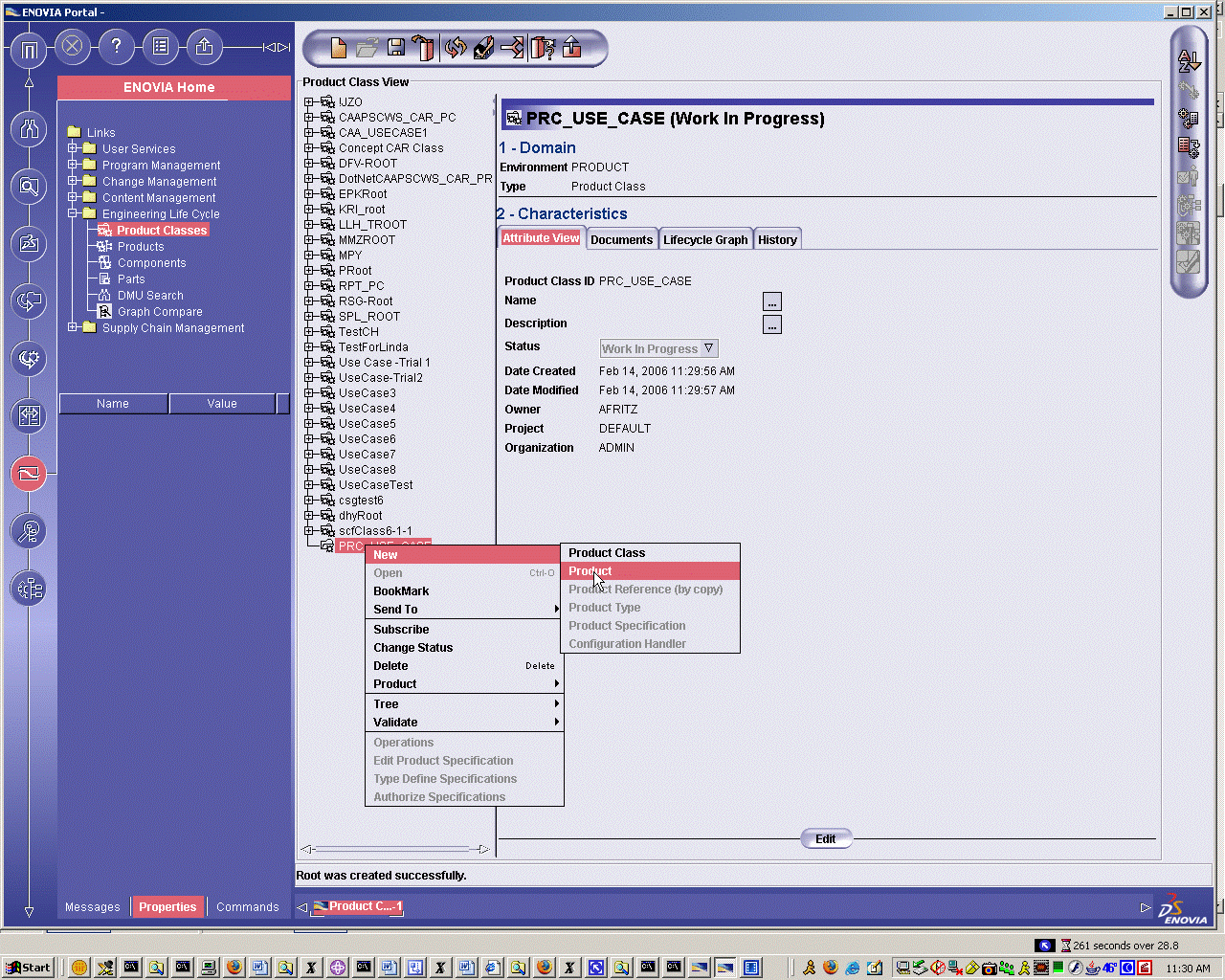Click the Windows Start button
The width and height of the screenshot is (1225, 980).
point(29,968)
